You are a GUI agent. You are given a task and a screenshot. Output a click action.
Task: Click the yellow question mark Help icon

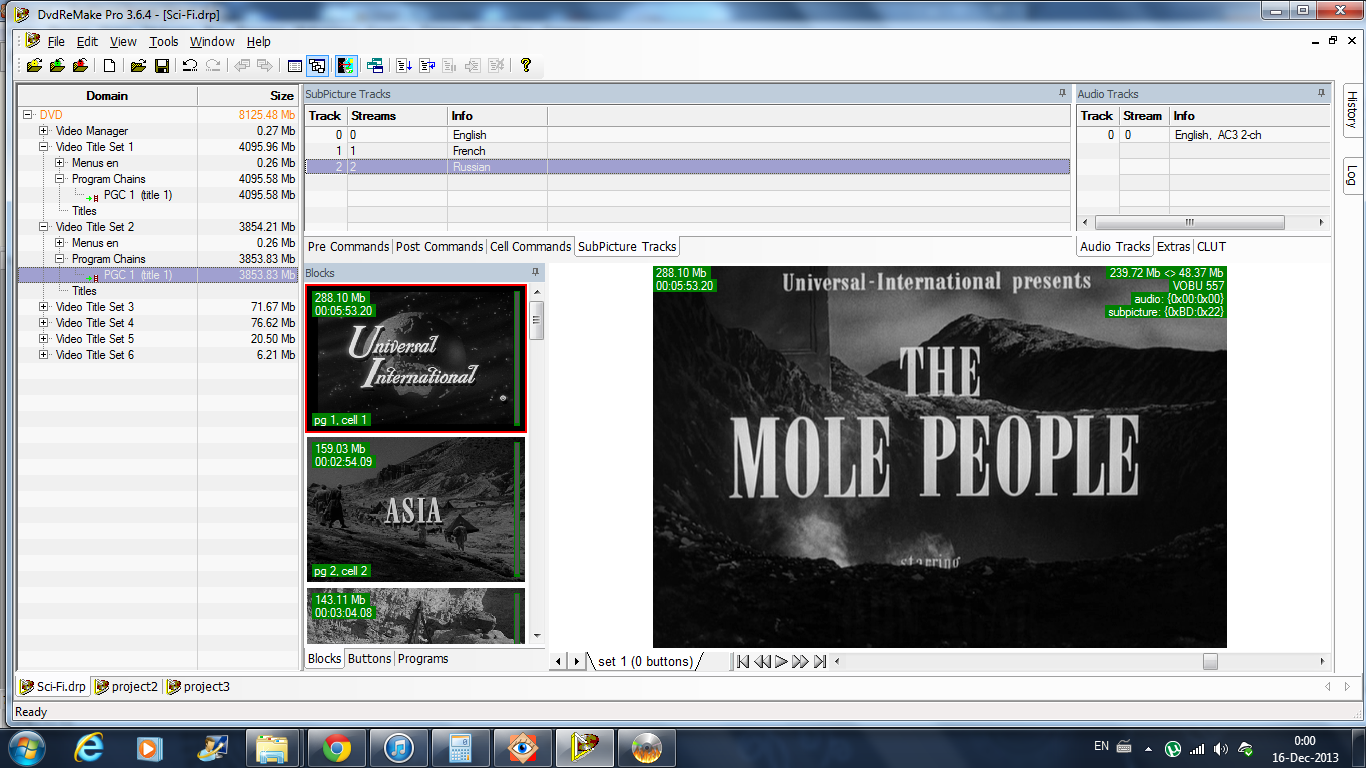pos(526,66)
